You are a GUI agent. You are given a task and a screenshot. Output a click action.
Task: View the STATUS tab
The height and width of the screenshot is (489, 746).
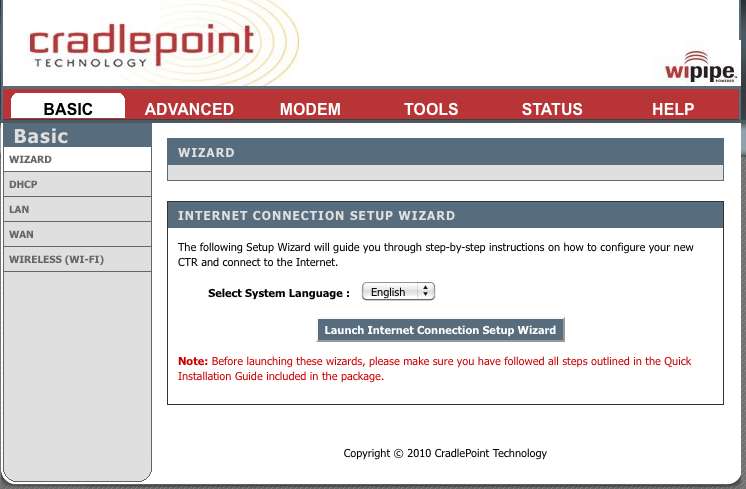(552, 109)
